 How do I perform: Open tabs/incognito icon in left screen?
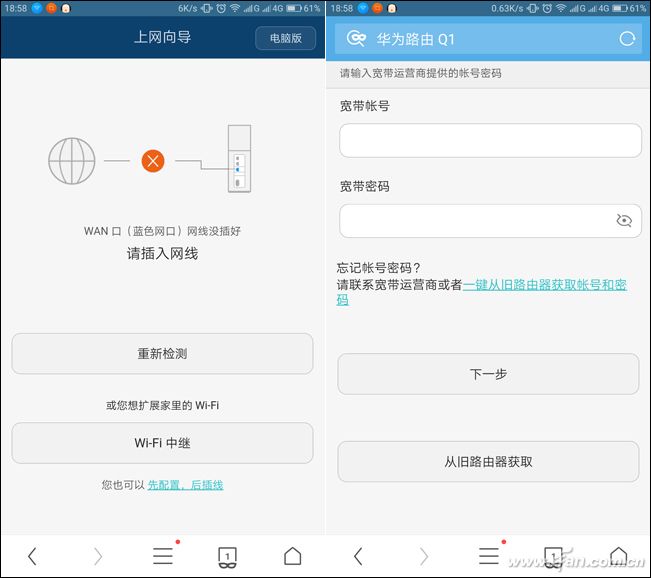(228, 557)
